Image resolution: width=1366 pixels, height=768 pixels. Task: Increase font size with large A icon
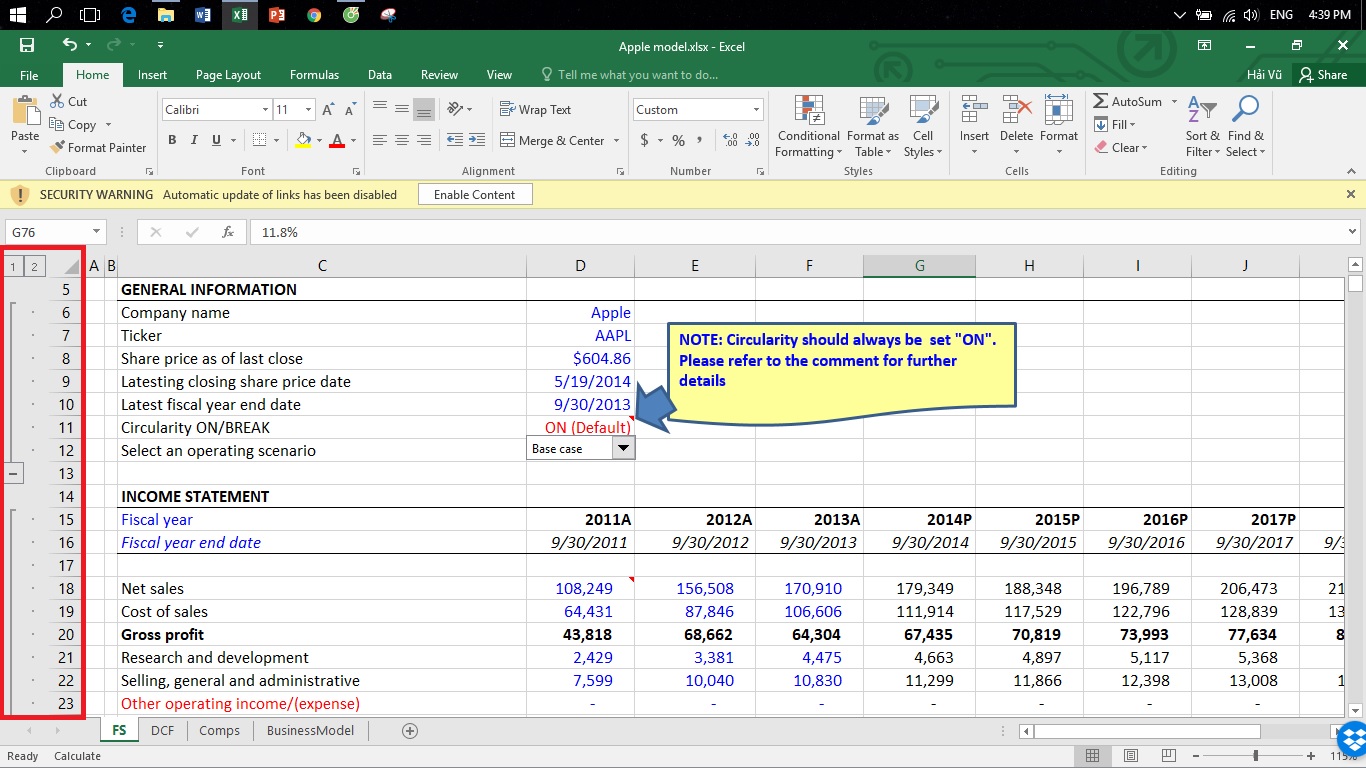click(330, 110)
